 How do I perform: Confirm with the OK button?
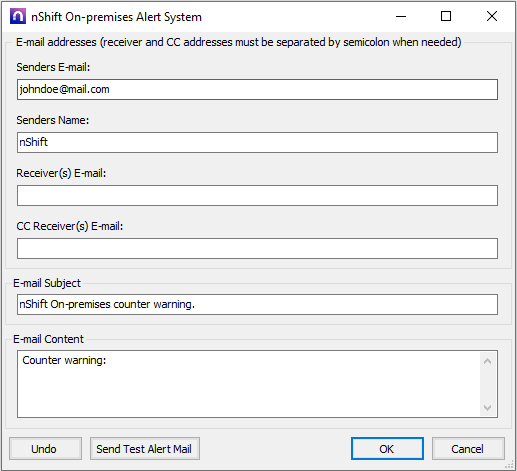tap(387, 449)
